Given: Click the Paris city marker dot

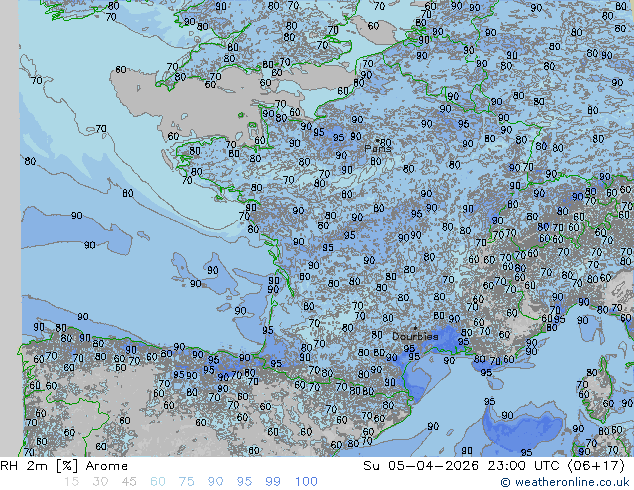Looking at the screenshot, I should pos(375,141).
